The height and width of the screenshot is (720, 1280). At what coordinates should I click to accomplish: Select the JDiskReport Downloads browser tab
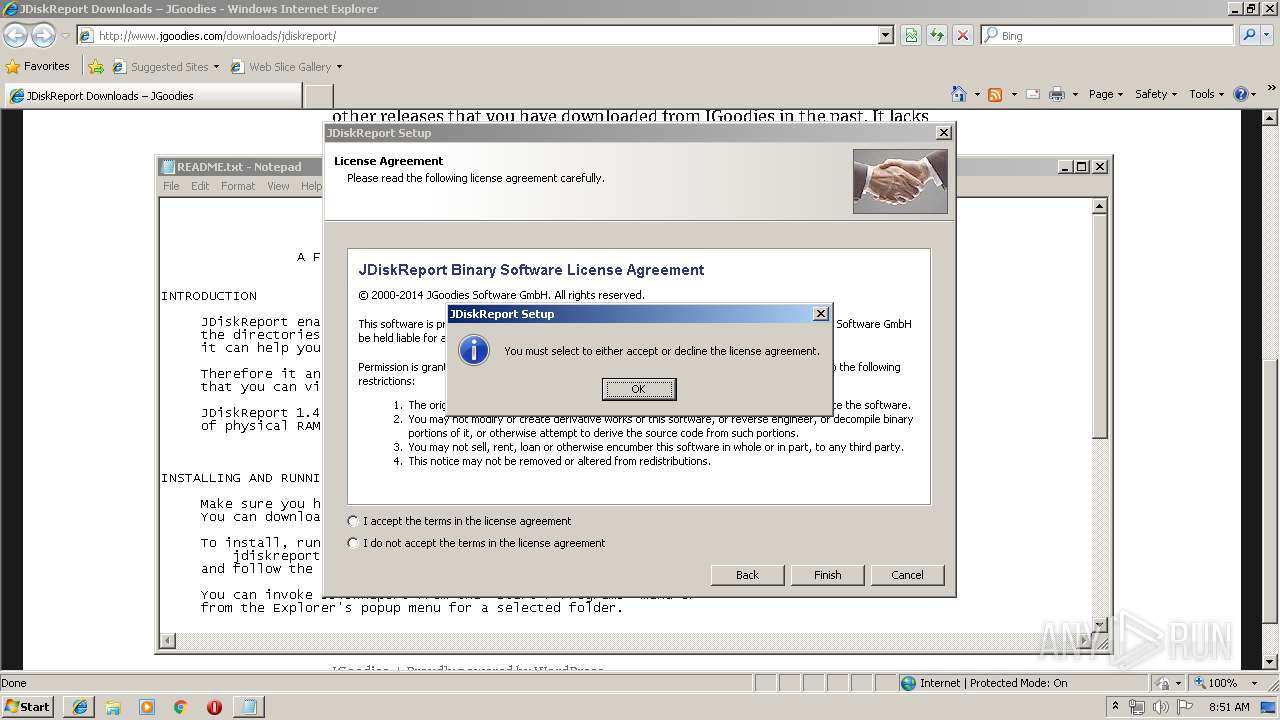click(152, 96)
